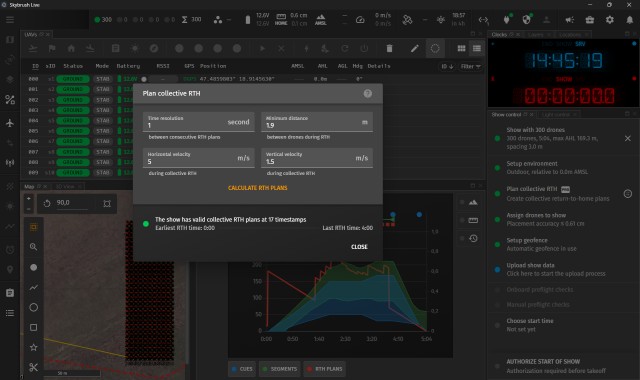Screen dimensions: 640x380
Task: Click the Time resolution input field
Action: click(x=198, y=122)
